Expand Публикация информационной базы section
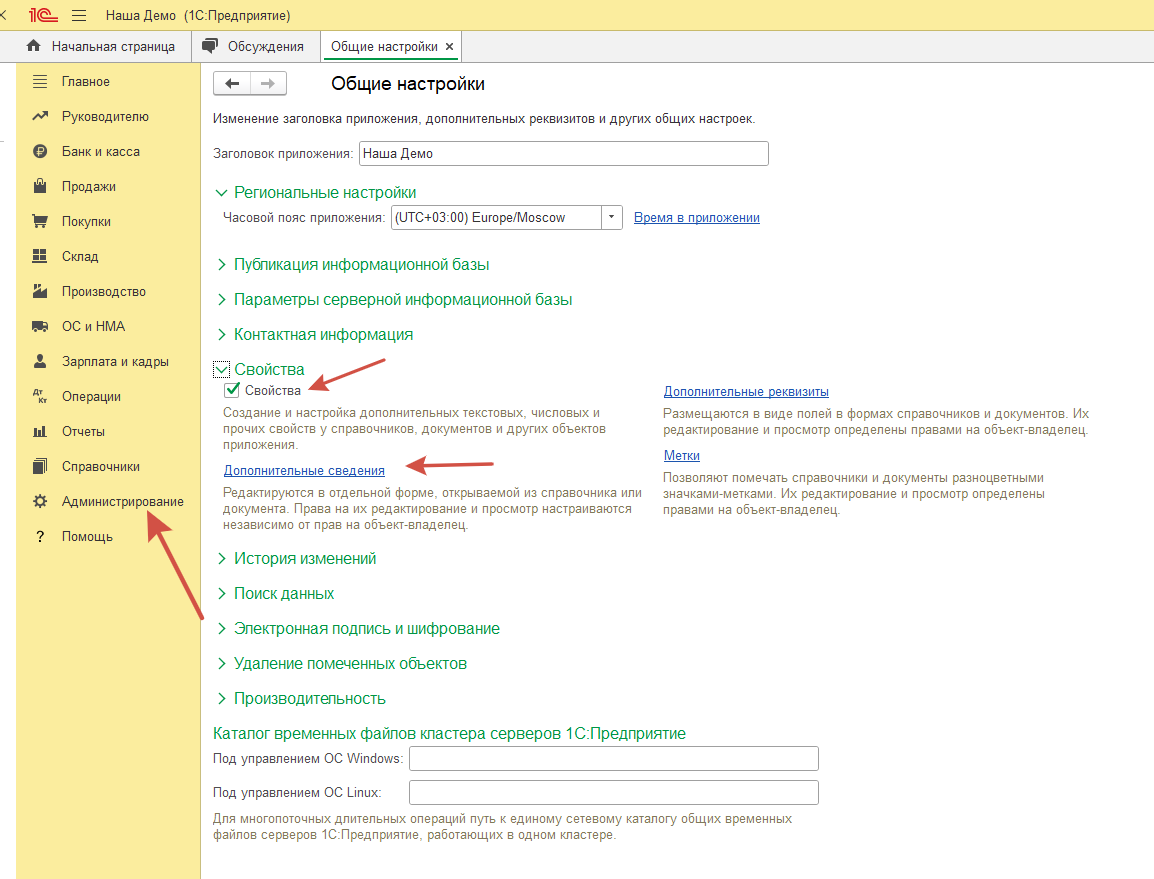1154x879 pixels. 222,265
